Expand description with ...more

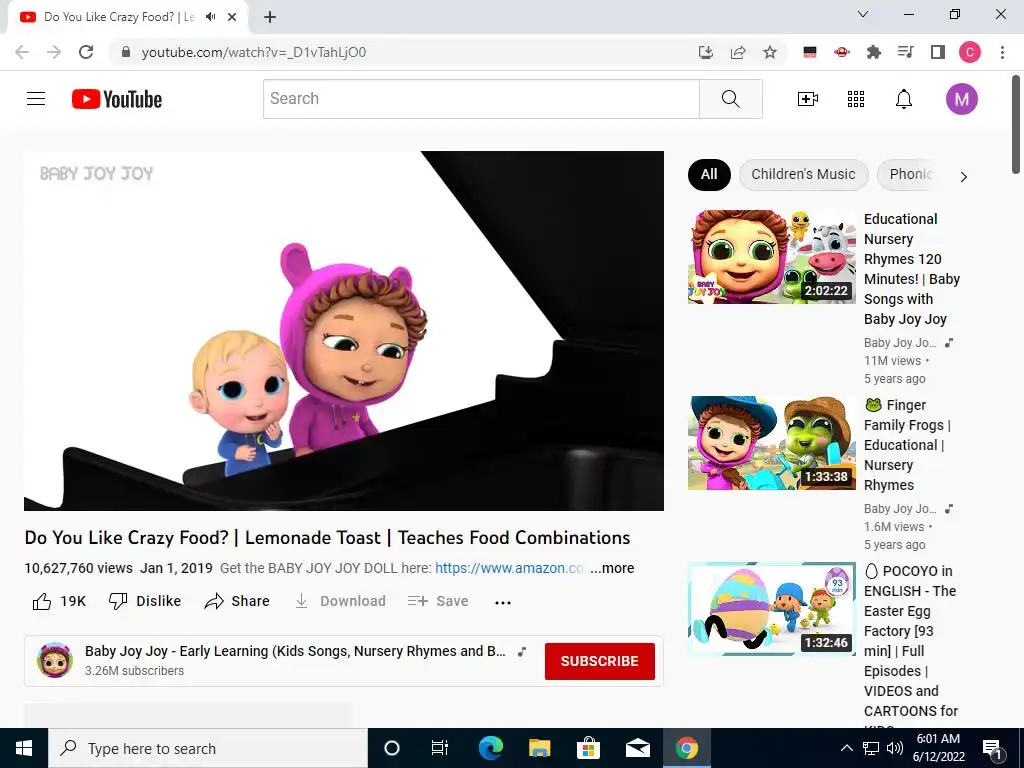[x=612, y=568]
